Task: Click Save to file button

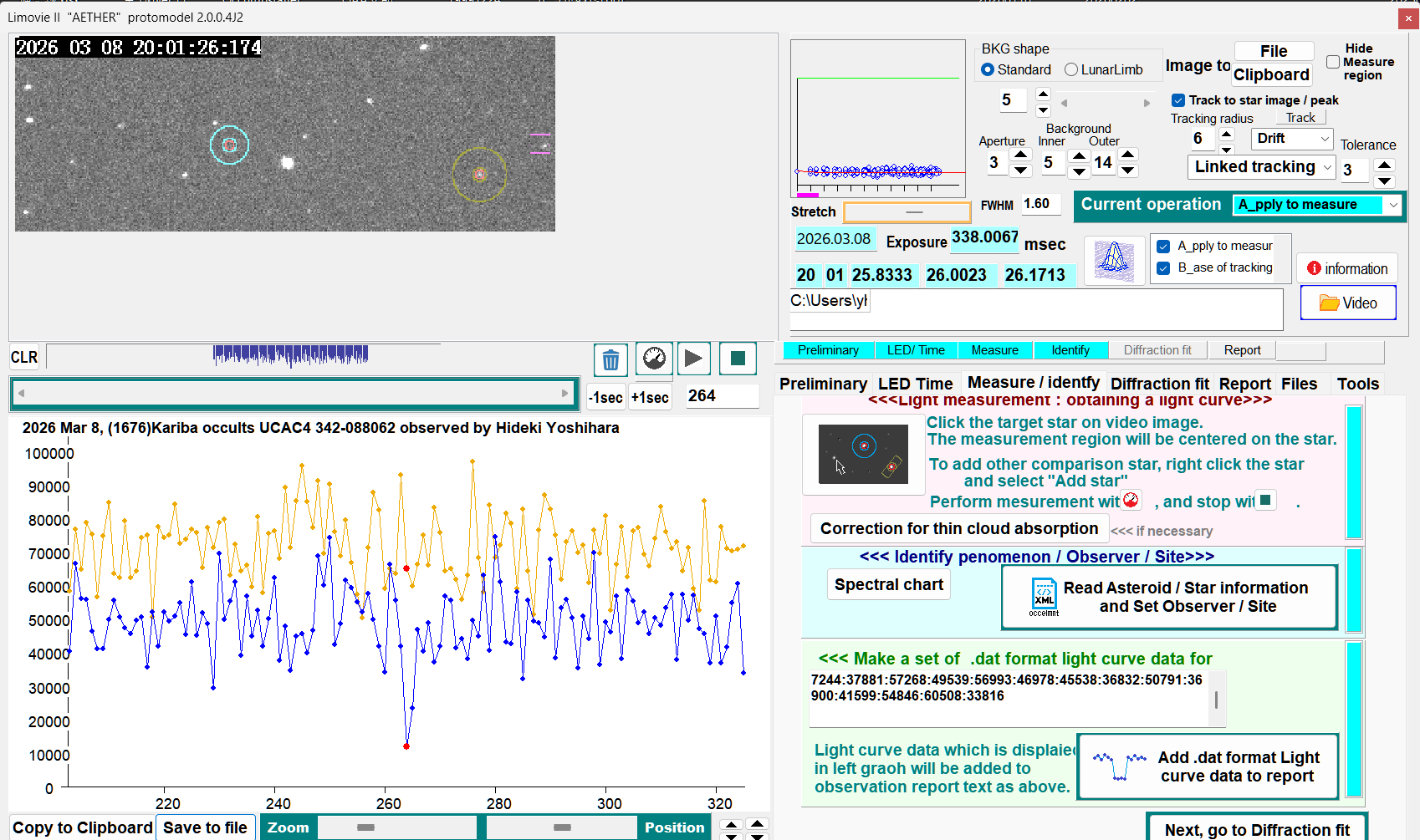Action: [205, 827]
